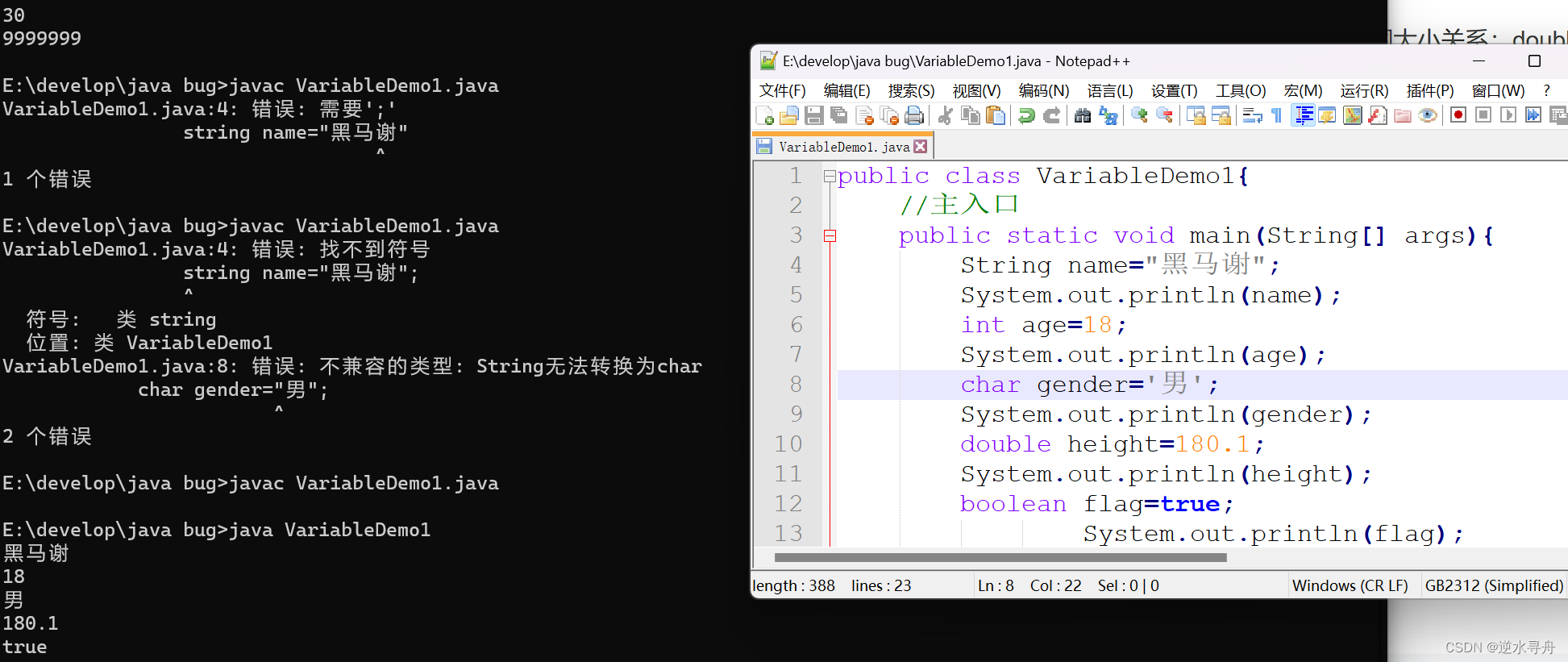The image size is (1568, 662).
Task: Open the Document Map icon
Action: [x=1353, y=116]
